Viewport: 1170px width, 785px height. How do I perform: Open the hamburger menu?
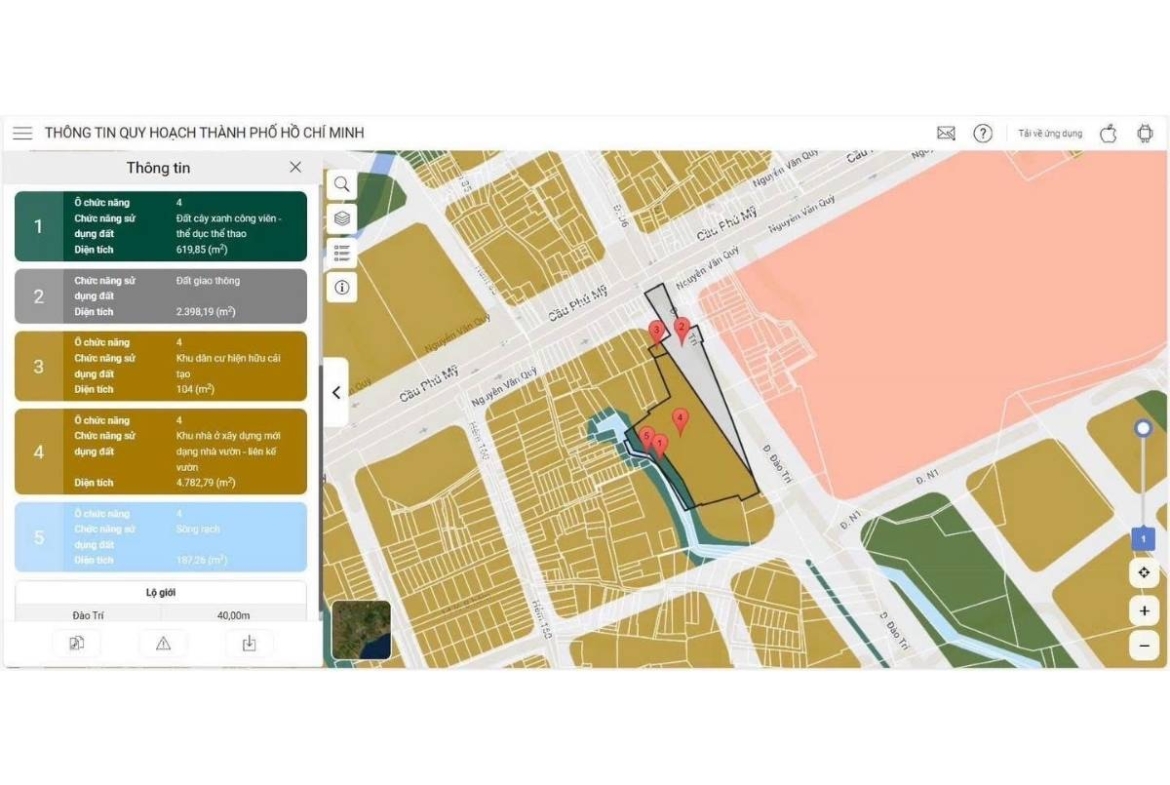(22, 133)
